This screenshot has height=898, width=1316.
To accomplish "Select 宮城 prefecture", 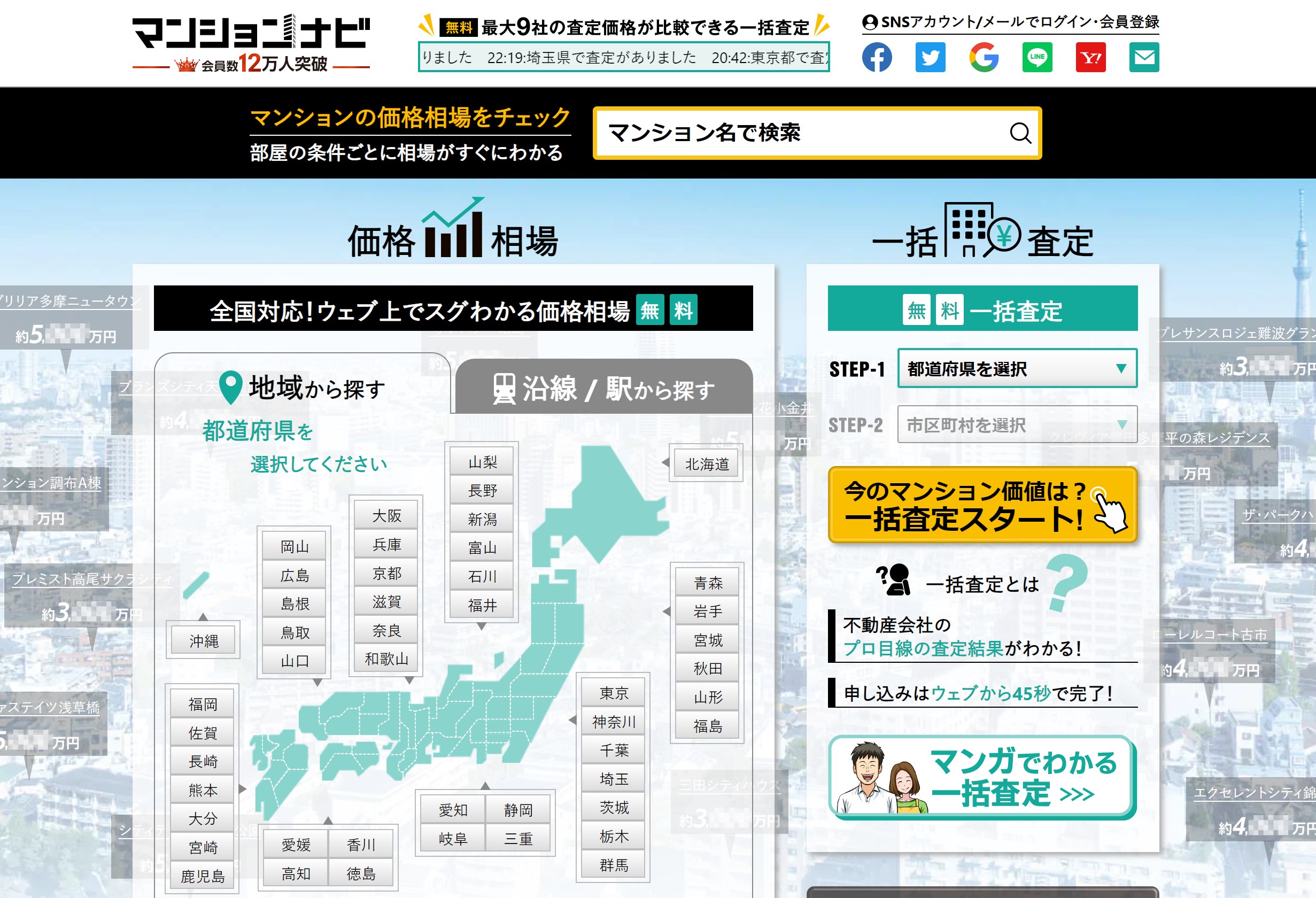I will (707, 640).
